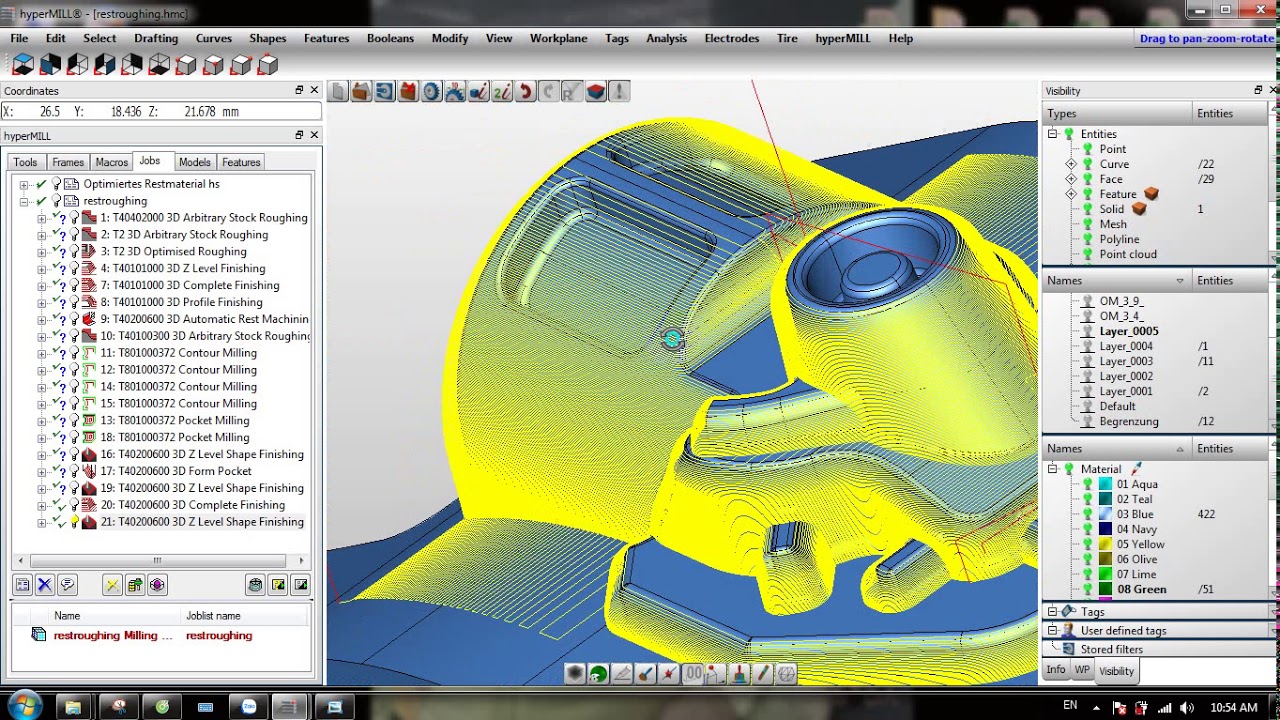Click the blue cube icon with red X
The image size is (1280, 720).
pyautogui.click(x=408, y=92)
